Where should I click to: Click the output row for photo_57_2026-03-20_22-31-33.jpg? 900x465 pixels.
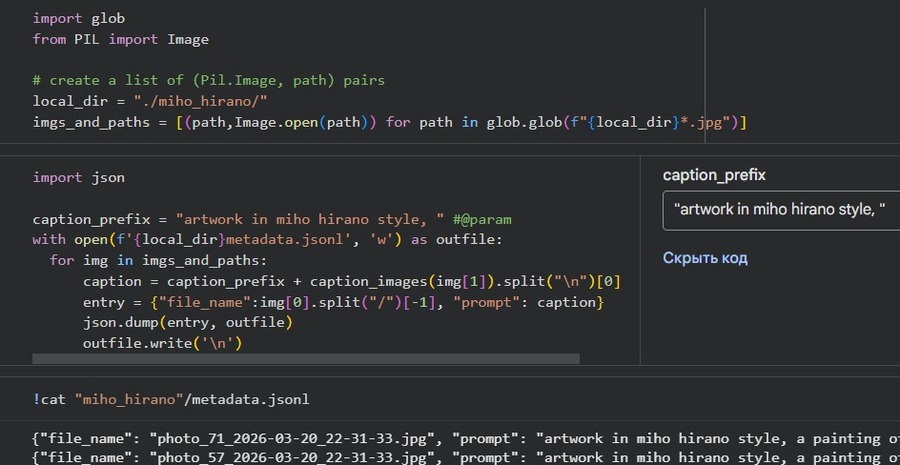(x=466, y=458)
